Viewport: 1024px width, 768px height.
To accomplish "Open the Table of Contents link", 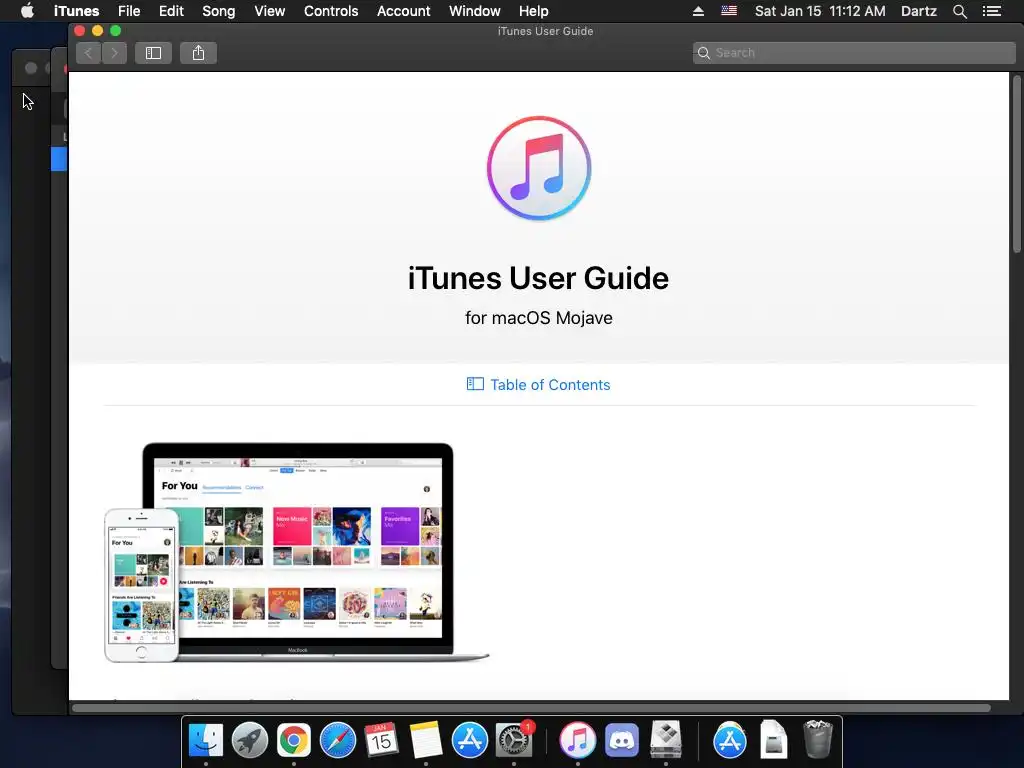I will pyautogui.click(x=539, y=385).
